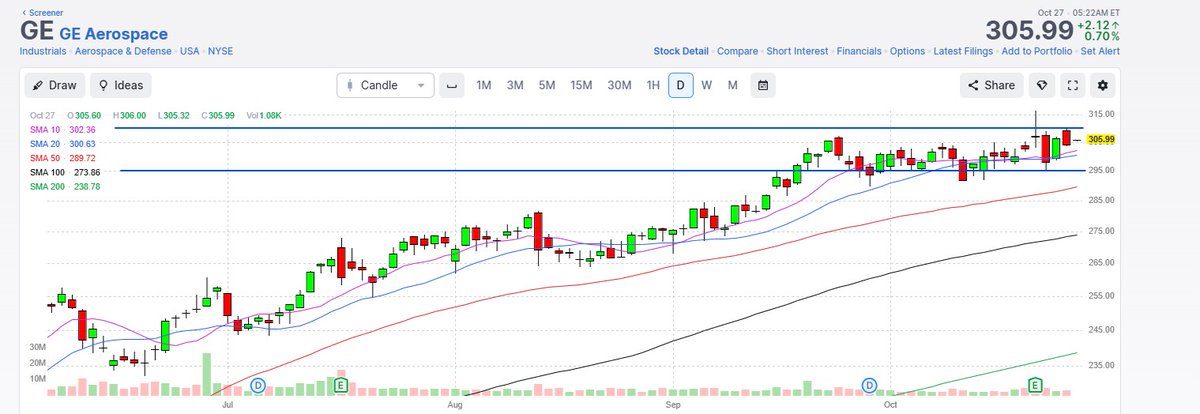
Task: Open the Industrials sector link
Action: pos(44,50)
